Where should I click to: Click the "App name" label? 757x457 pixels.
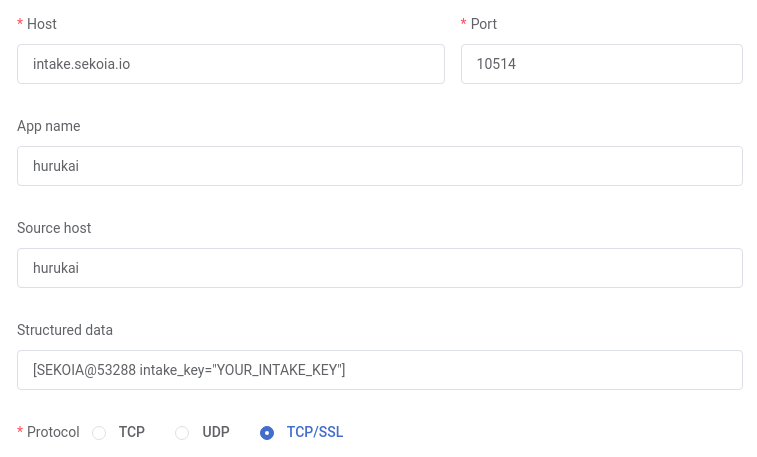(49, 126)
